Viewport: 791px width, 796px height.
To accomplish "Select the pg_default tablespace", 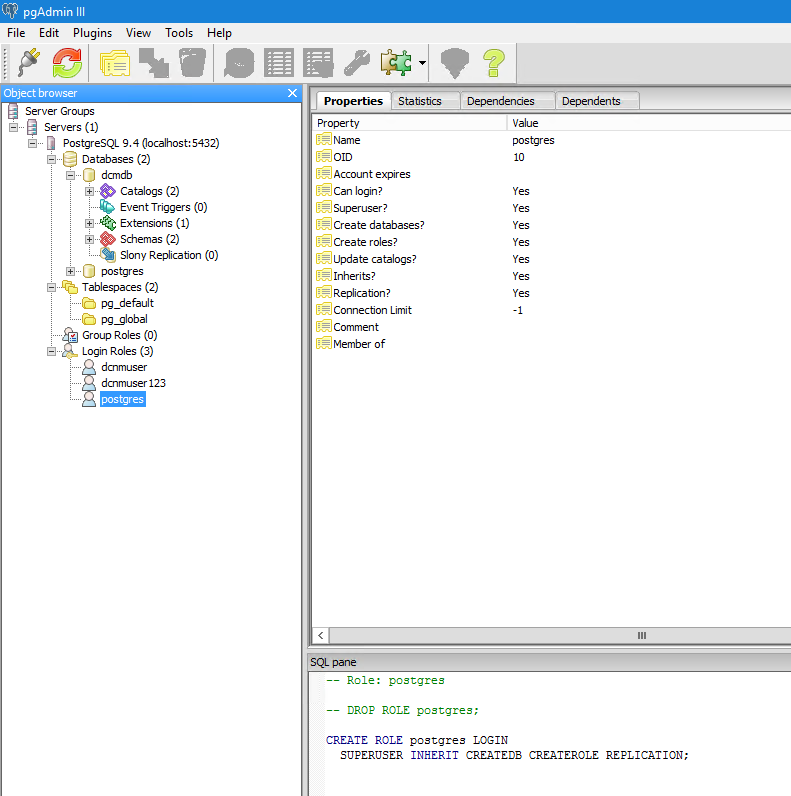I will coord(127,303).
